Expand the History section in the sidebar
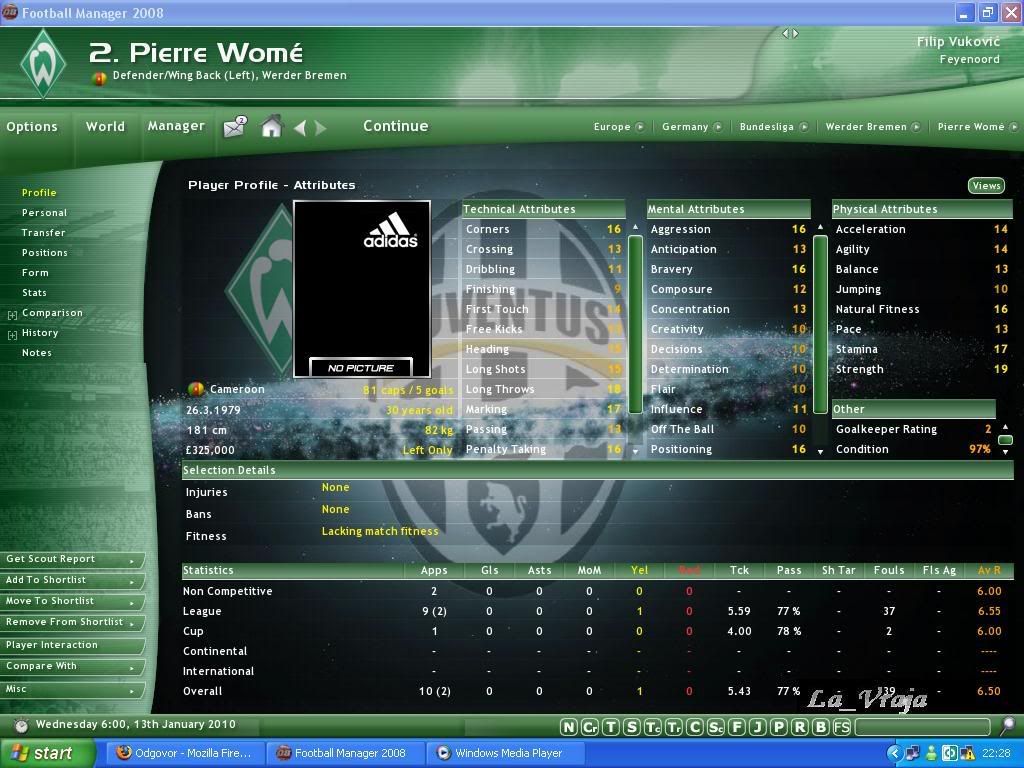This screenshot has width=1024, height=768. pyautogui.click(x=12, y=335)
